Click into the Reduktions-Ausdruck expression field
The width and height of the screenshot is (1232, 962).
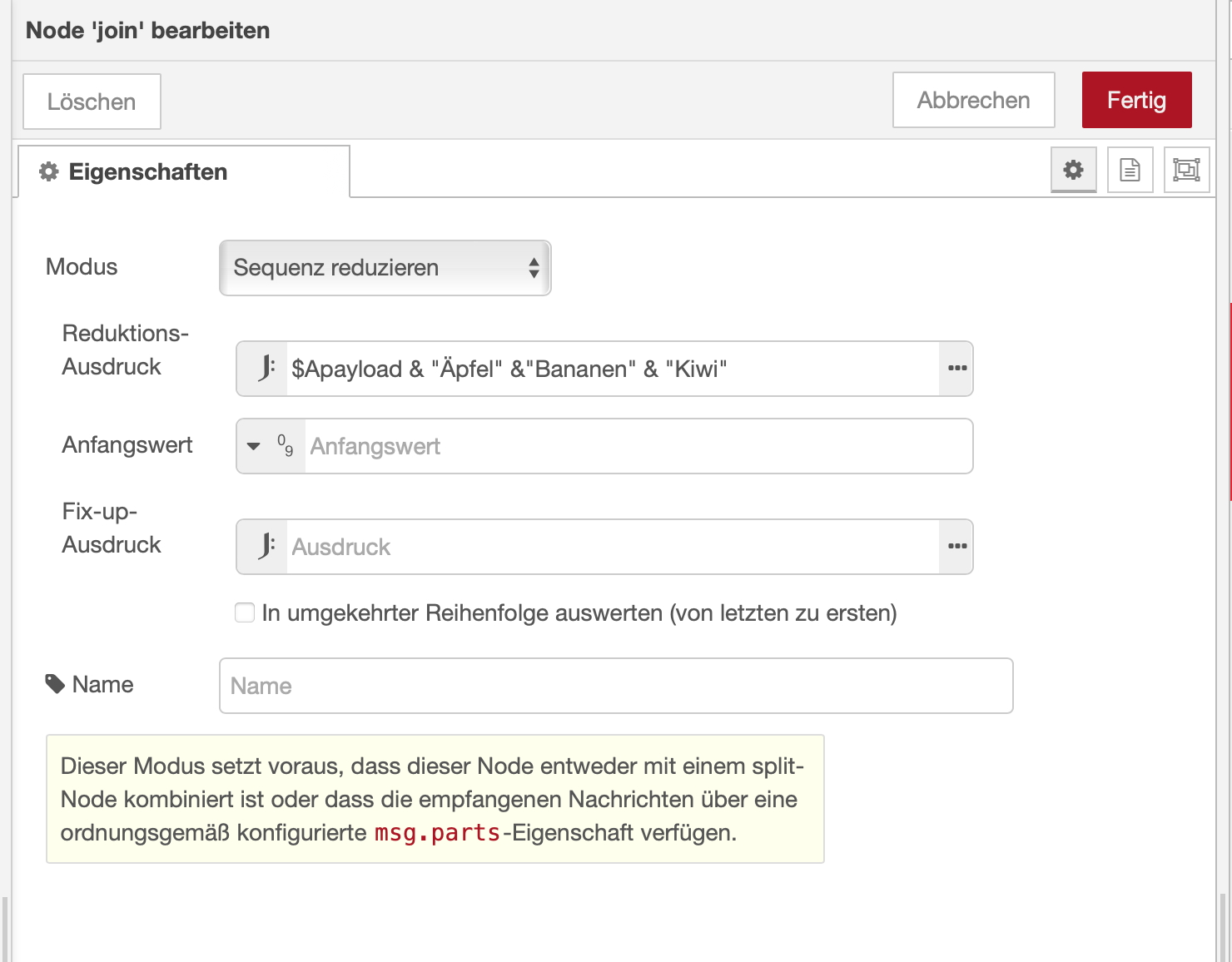(x=613, y=369)
